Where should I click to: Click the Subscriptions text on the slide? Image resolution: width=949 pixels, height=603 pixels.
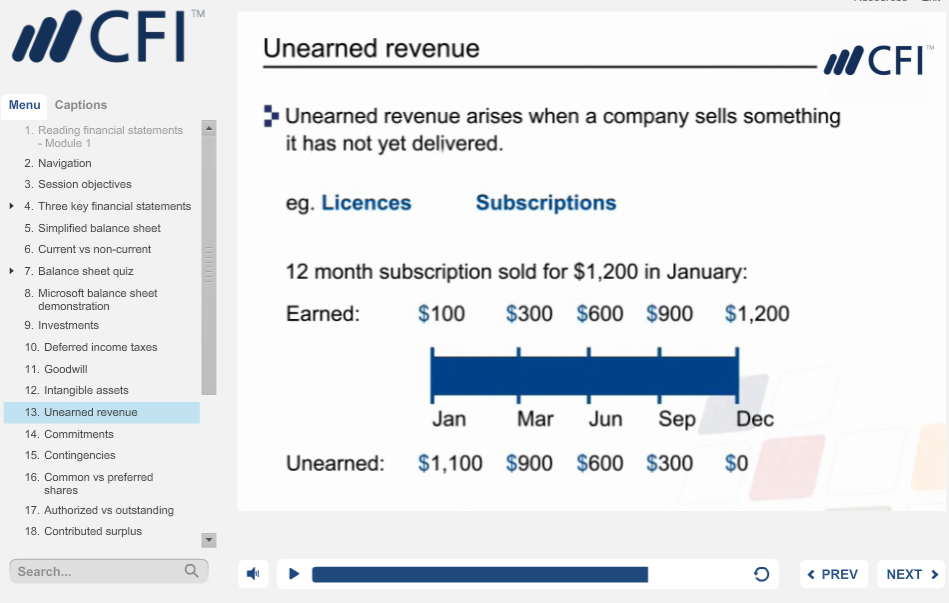(x=546, y=203)
